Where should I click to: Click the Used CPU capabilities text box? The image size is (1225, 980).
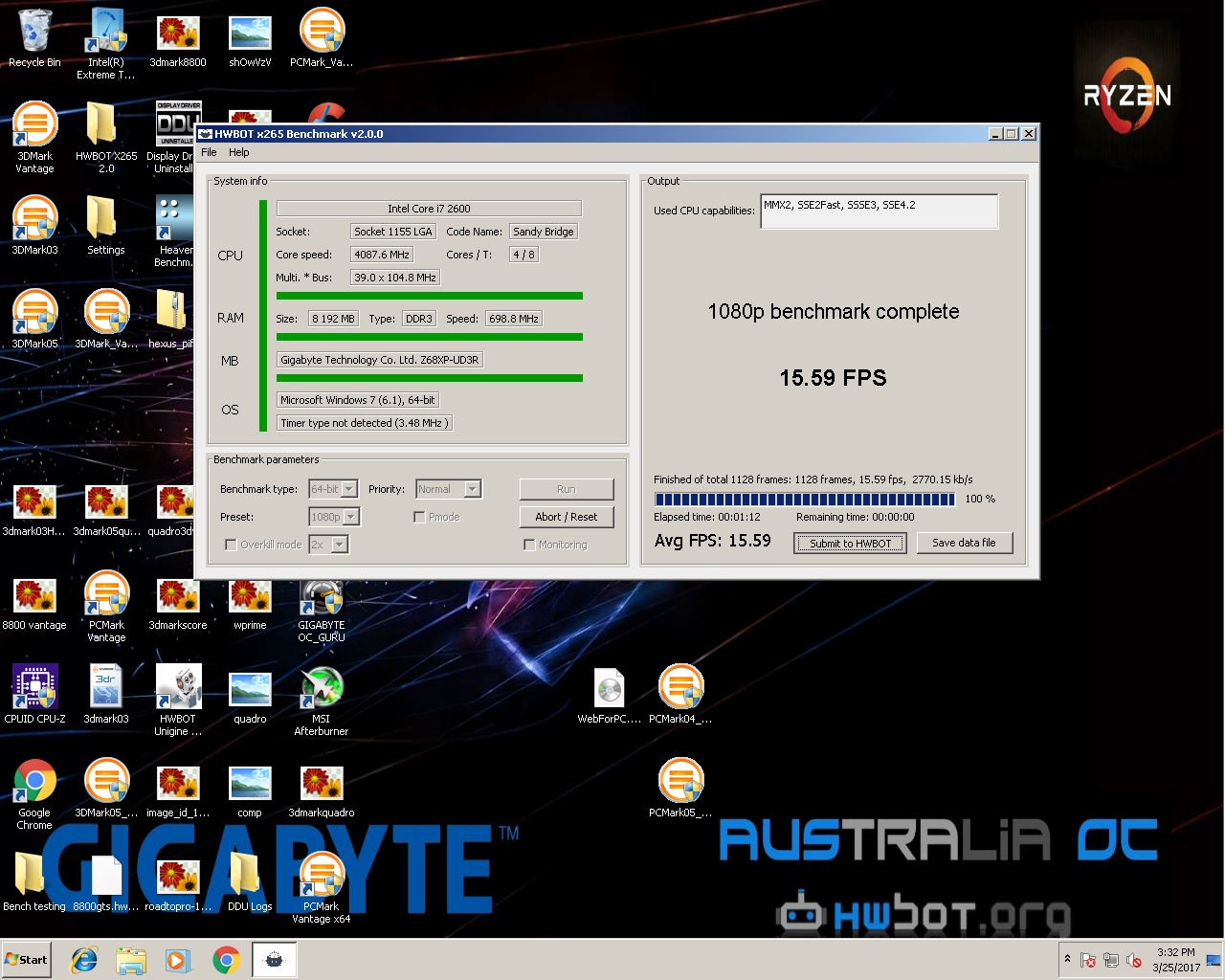[879, 212]
